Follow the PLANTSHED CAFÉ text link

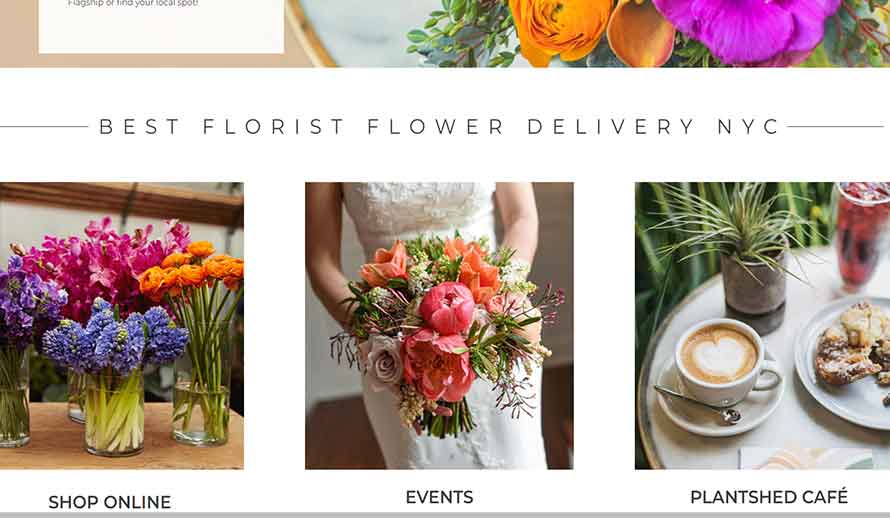point(769,497)
